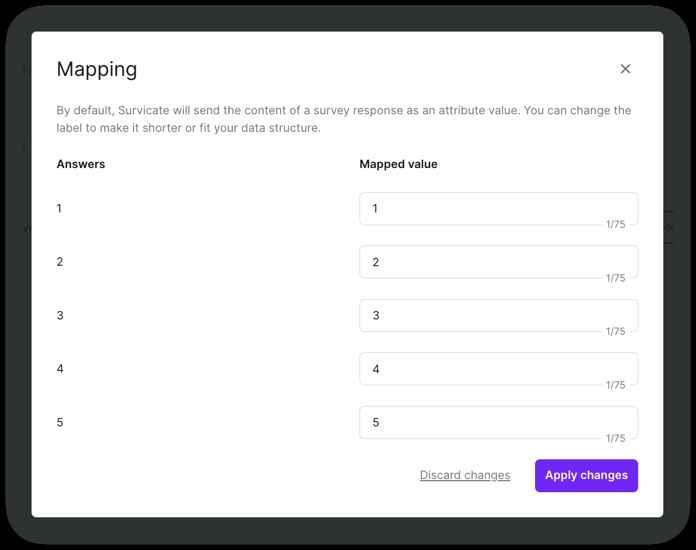
Task: Click the Mapping dialog title
Action: [x=97, y=70]
